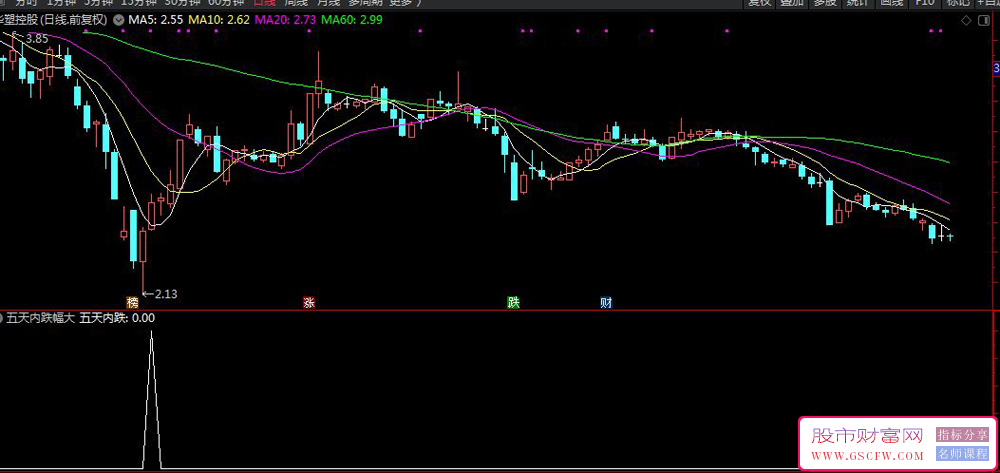Screen dimensions: 1000x473
Task: Open the F10 company info button
Action: (925, 3)
